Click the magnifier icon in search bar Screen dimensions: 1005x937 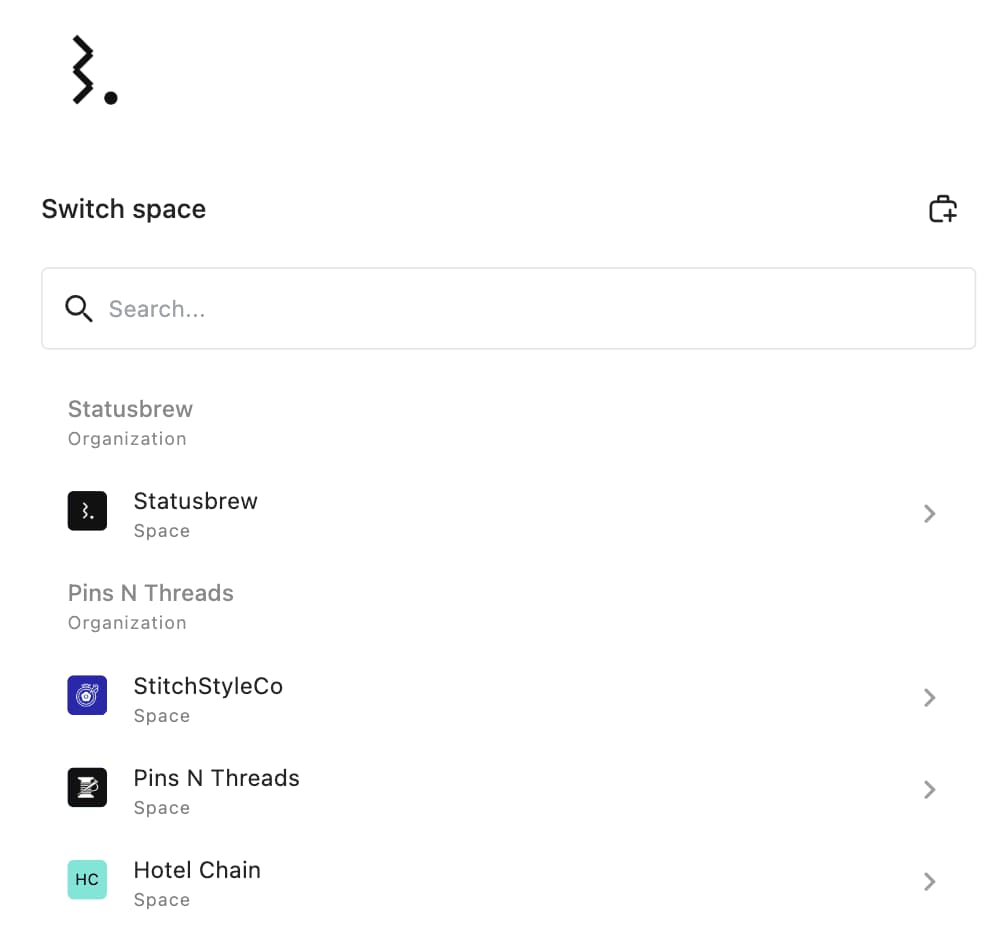(x=79, y=309)
